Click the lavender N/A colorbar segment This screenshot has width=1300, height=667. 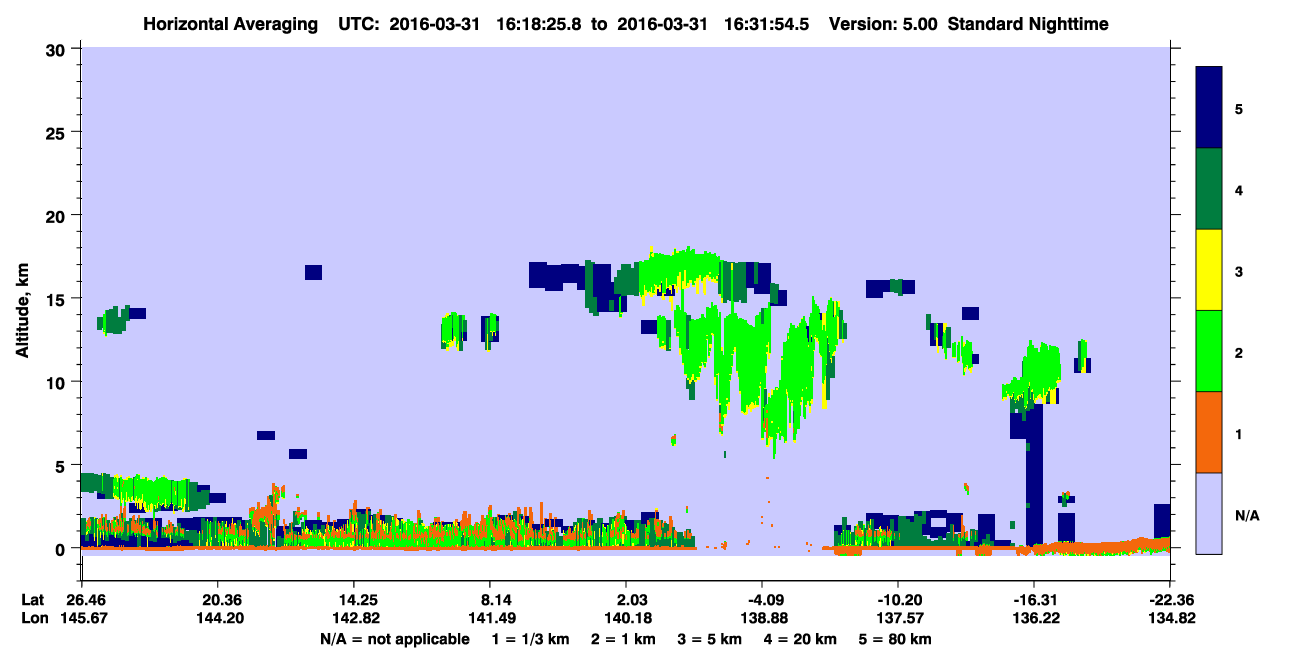click(1209, 513)
